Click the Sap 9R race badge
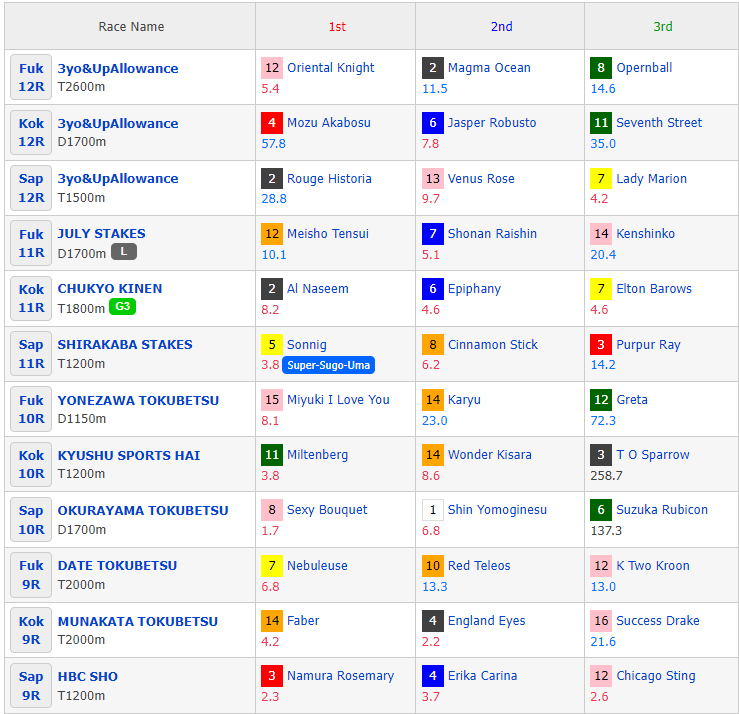This screenshot has width=739, height=714. [31, 686]
